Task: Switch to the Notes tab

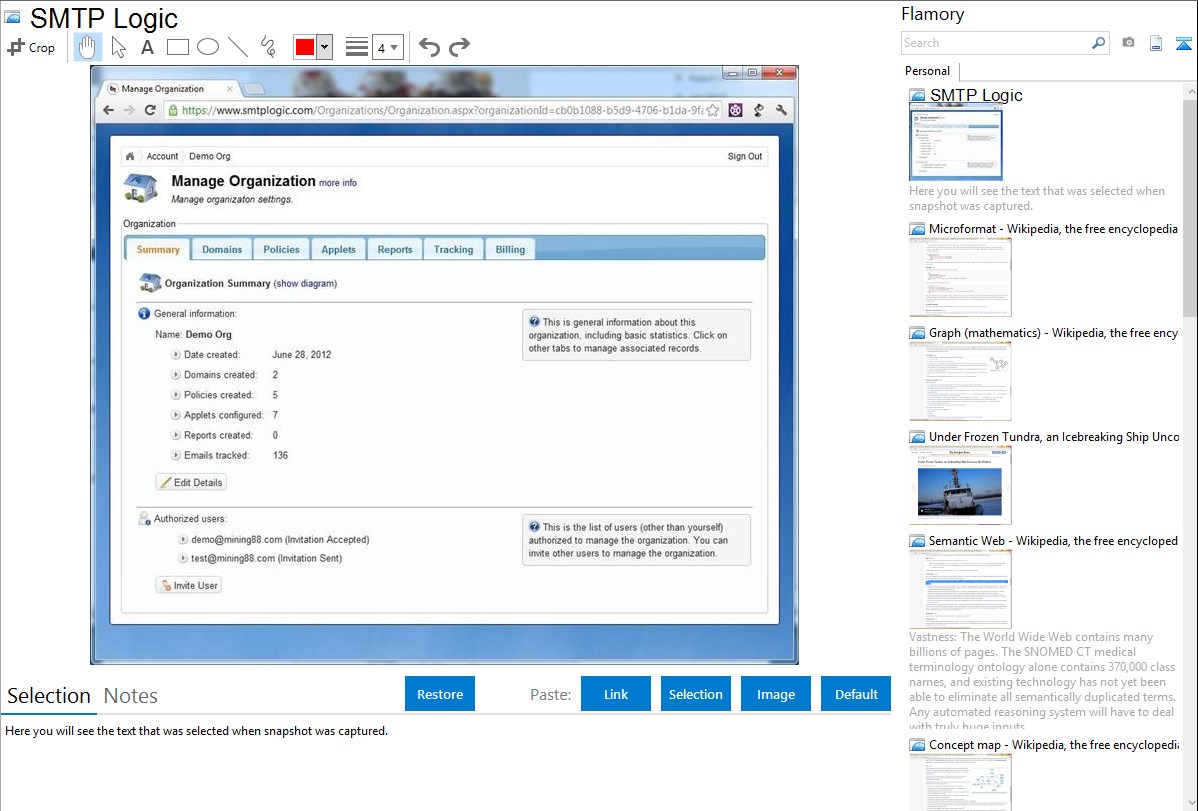Action: pos(131,696)
